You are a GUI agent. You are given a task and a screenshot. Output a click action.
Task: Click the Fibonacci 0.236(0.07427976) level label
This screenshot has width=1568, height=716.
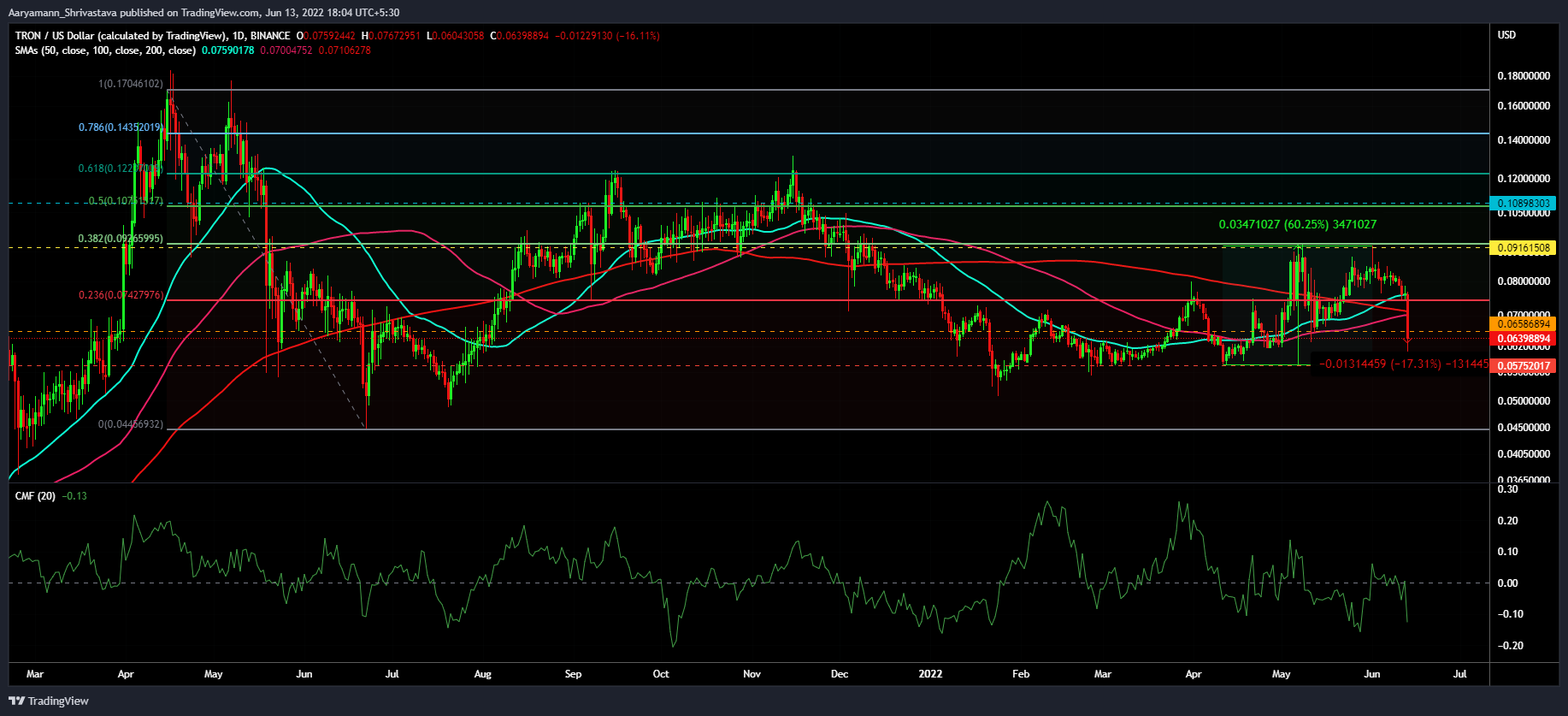pos(121,295)
